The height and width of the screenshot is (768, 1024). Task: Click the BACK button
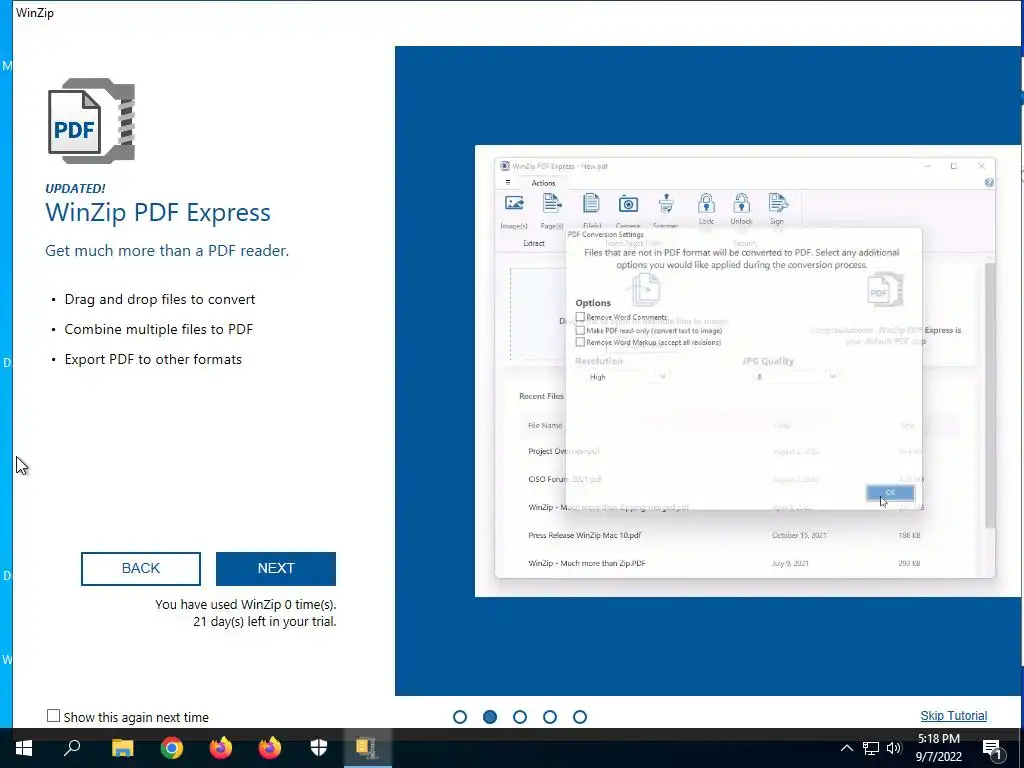[x=140, y=568]
